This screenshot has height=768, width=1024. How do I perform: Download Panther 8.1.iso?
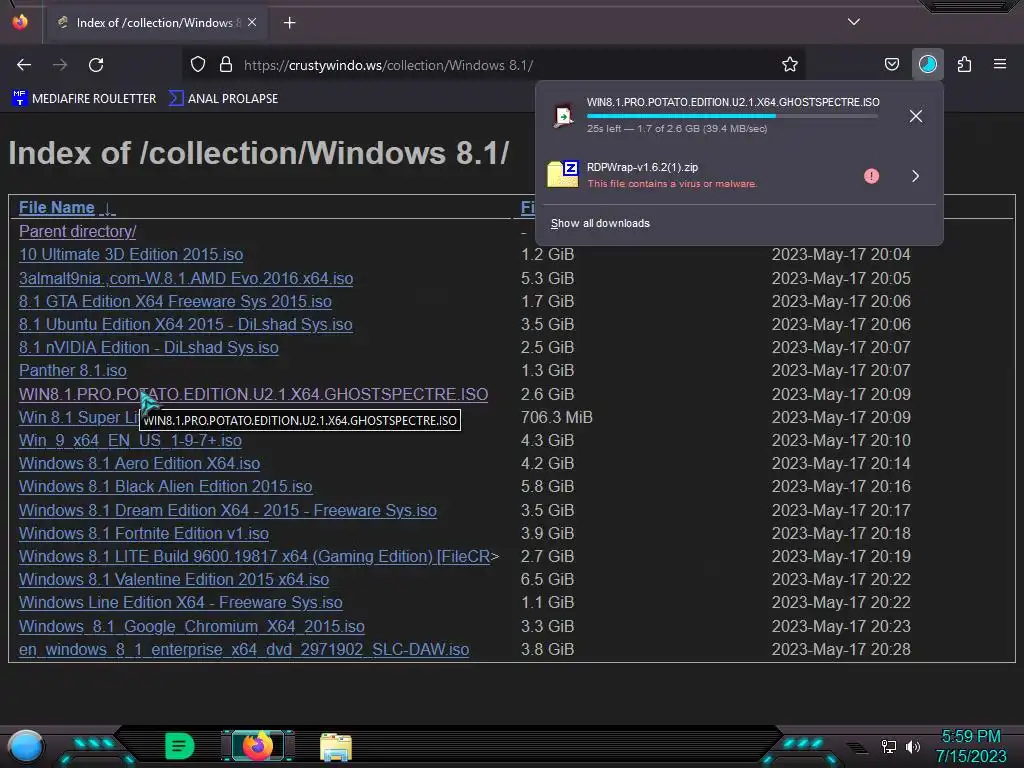point(72,370)
